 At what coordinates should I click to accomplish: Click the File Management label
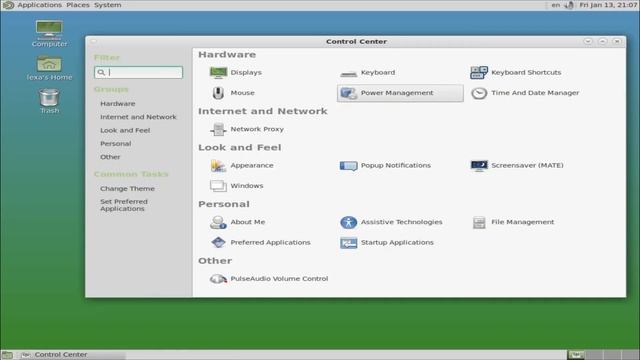[x=522, y=222]
